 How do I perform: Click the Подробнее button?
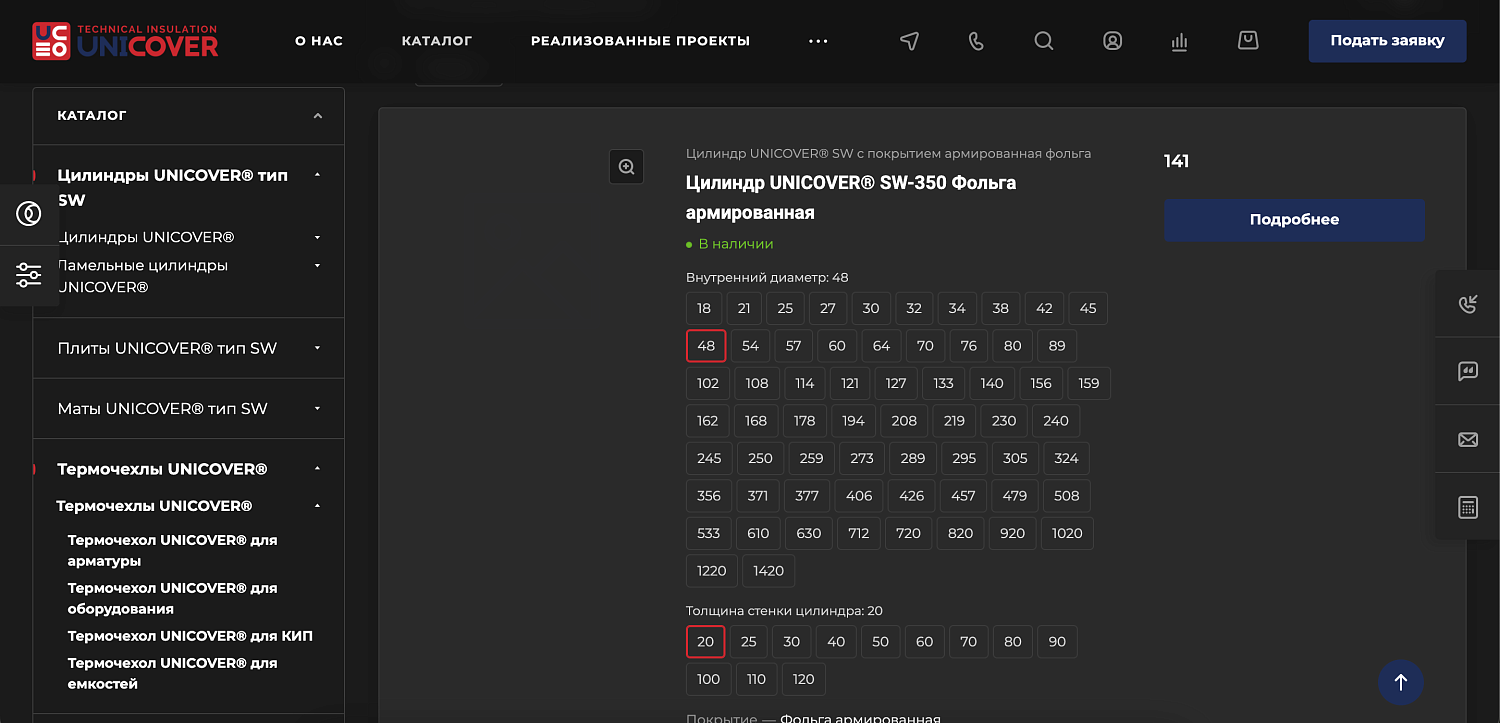[x=1294, y=220]
